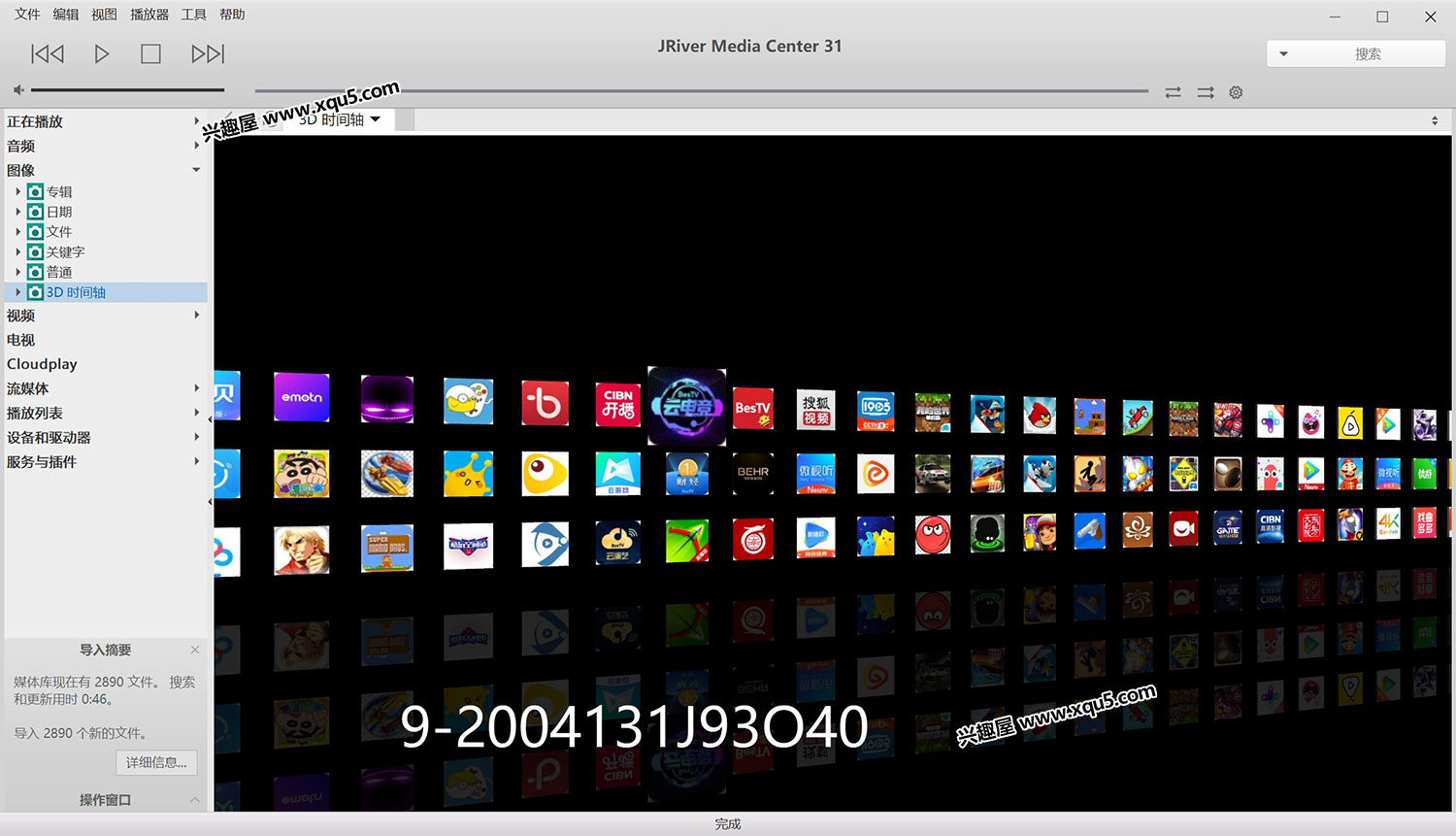Screen dimensions: 1456x836
Task: Stop playback with the square button
Action: pyautogui.click(x=150, y=53)
